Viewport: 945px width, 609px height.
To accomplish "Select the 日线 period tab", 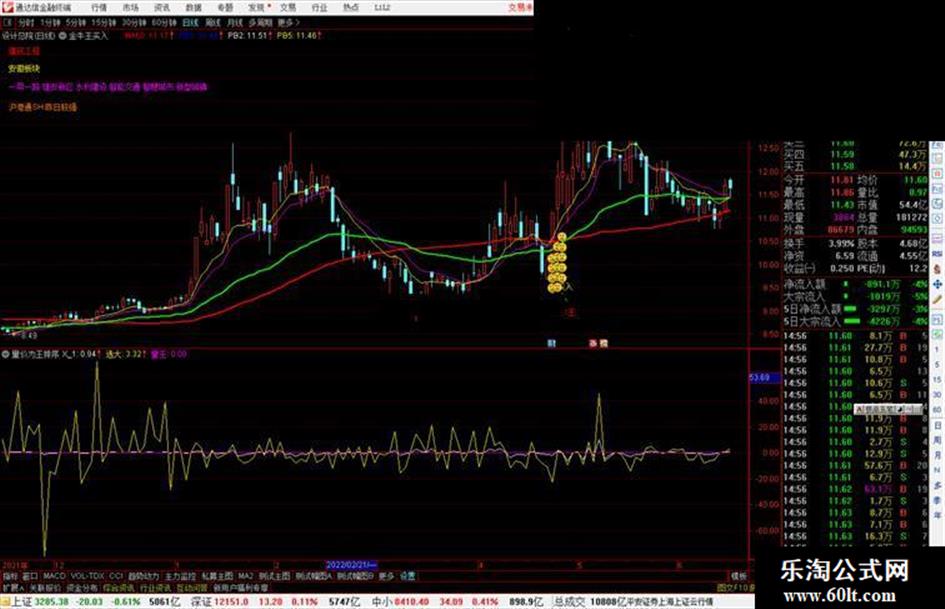I will (x=190, y=22).
